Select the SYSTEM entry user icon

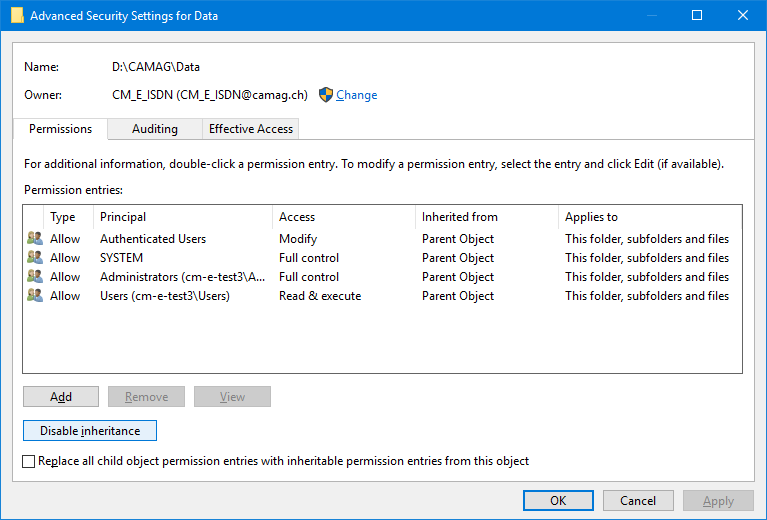pos(35,258)
